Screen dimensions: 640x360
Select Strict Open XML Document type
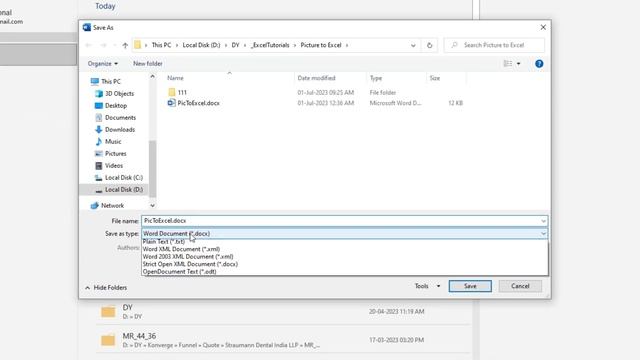point(190,264)
